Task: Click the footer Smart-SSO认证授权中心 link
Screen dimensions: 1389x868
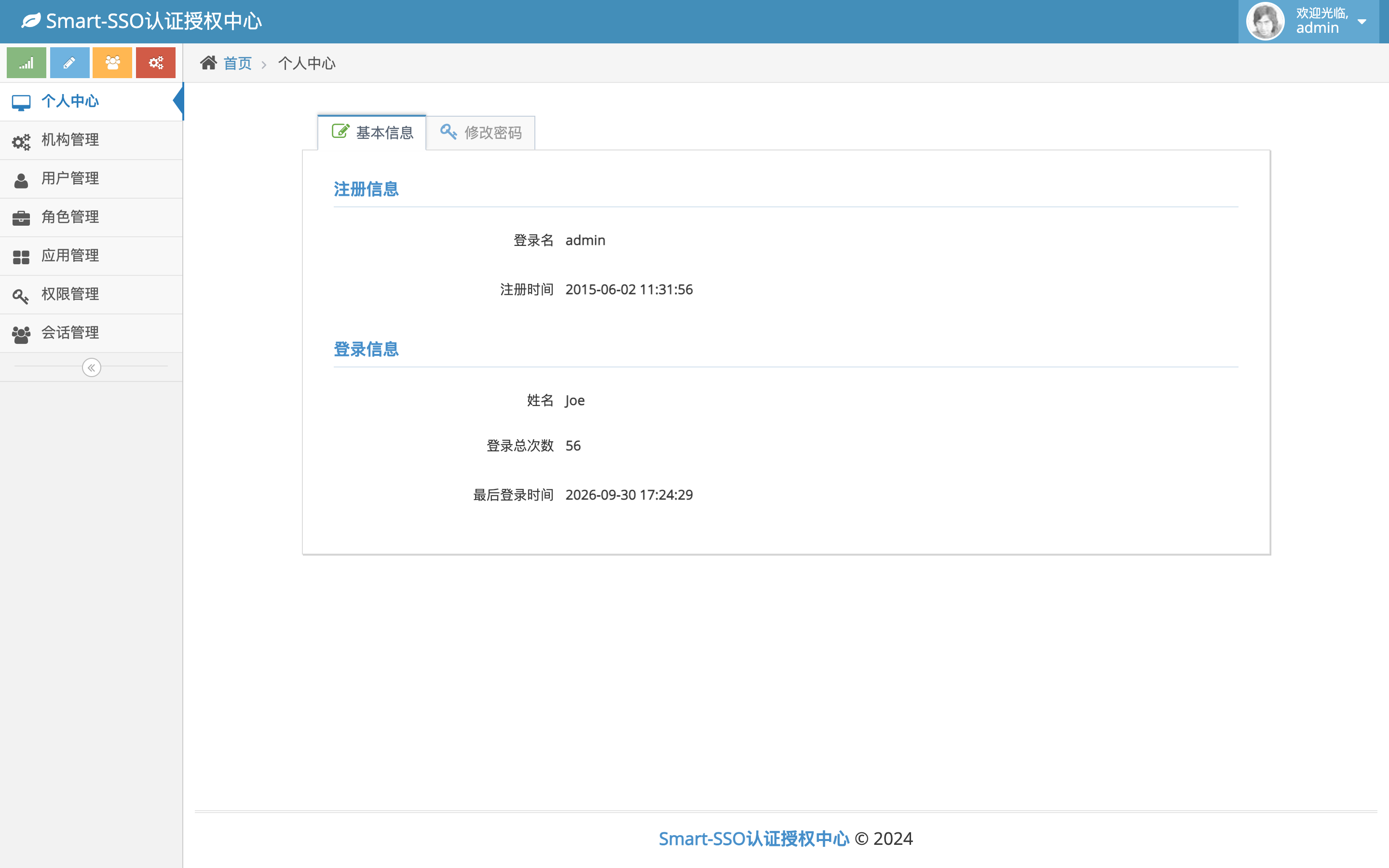Action: pos(753,839)
